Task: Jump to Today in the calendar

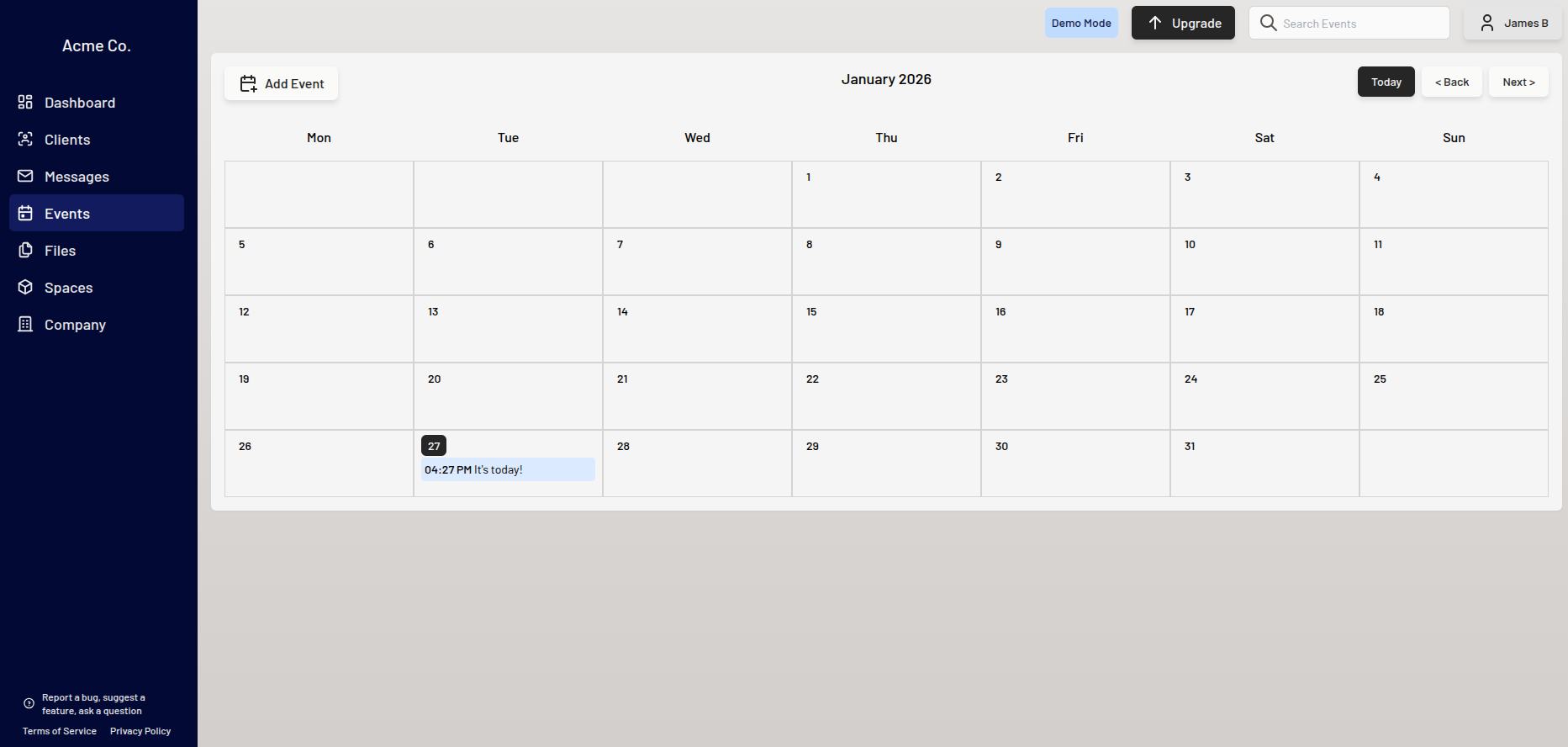Action: [1386, 82]
